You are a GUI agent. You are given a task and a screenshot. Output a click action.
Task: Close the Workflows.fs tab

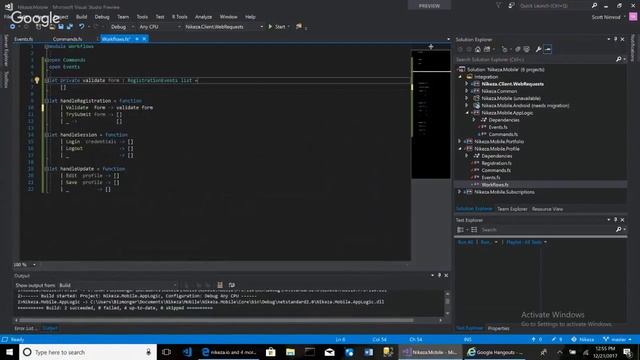tap(144, 39)
